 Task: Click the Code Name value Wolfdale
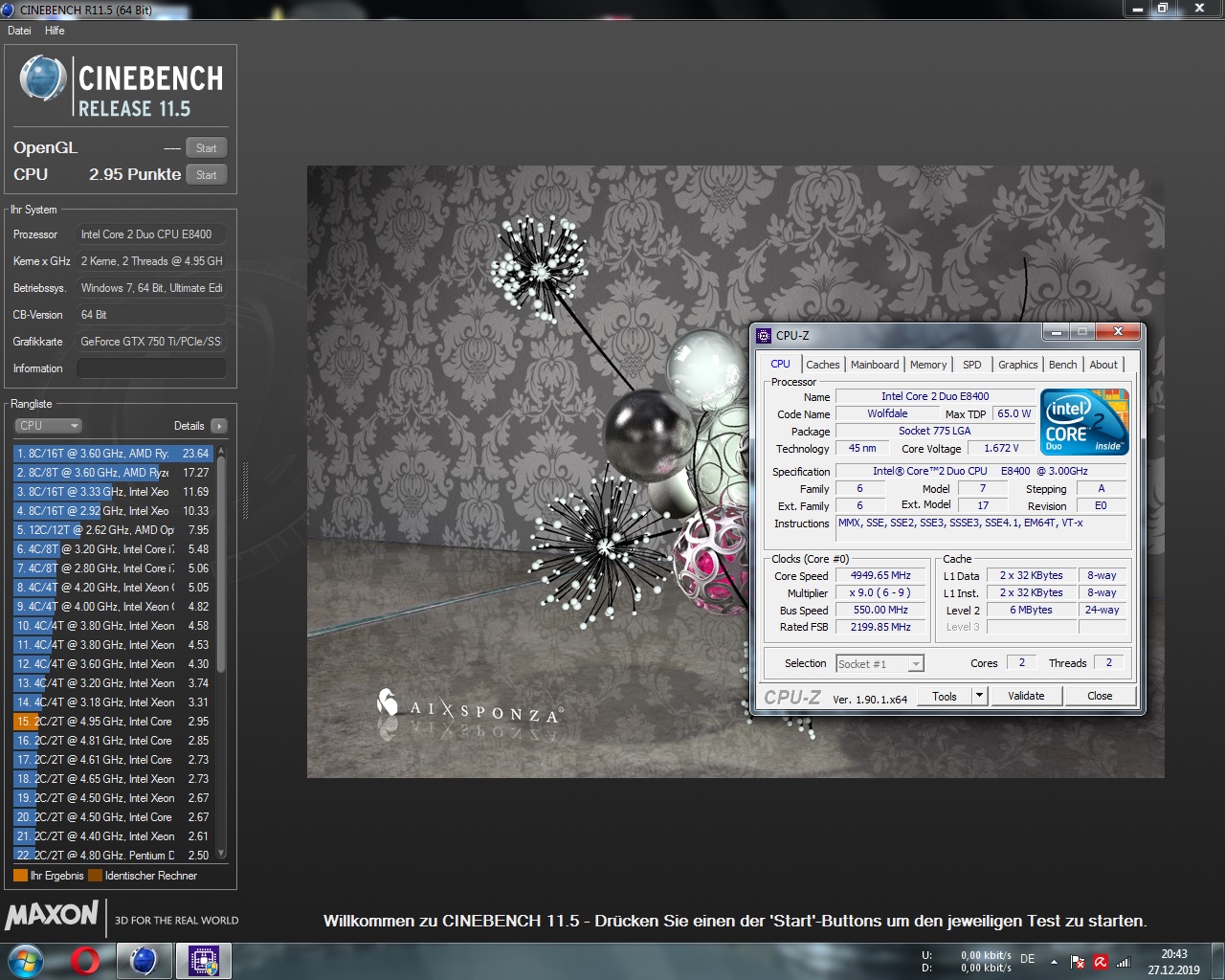(887, 413)
